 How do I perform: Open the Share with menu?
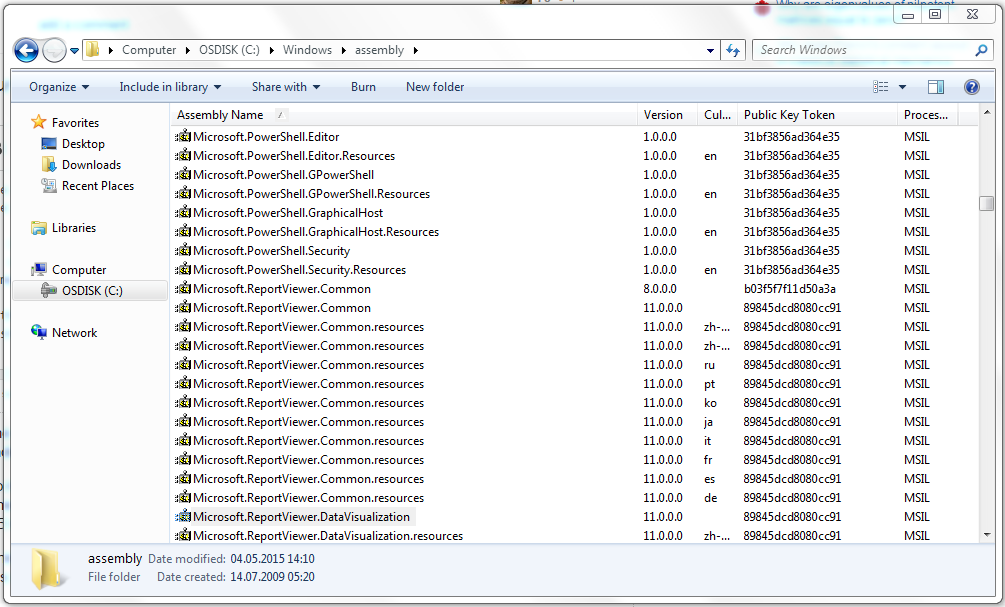[285, 87]
